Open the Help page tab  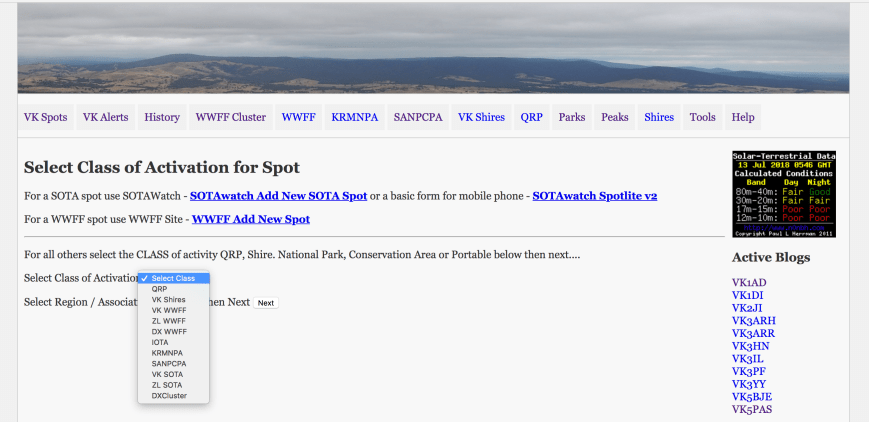[743, 117]
